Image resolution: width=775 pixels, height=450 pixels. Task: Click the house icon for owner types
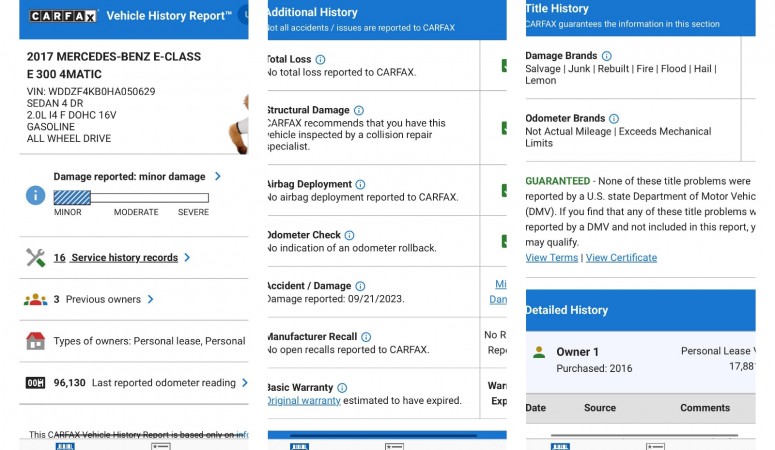click(36, 341)
